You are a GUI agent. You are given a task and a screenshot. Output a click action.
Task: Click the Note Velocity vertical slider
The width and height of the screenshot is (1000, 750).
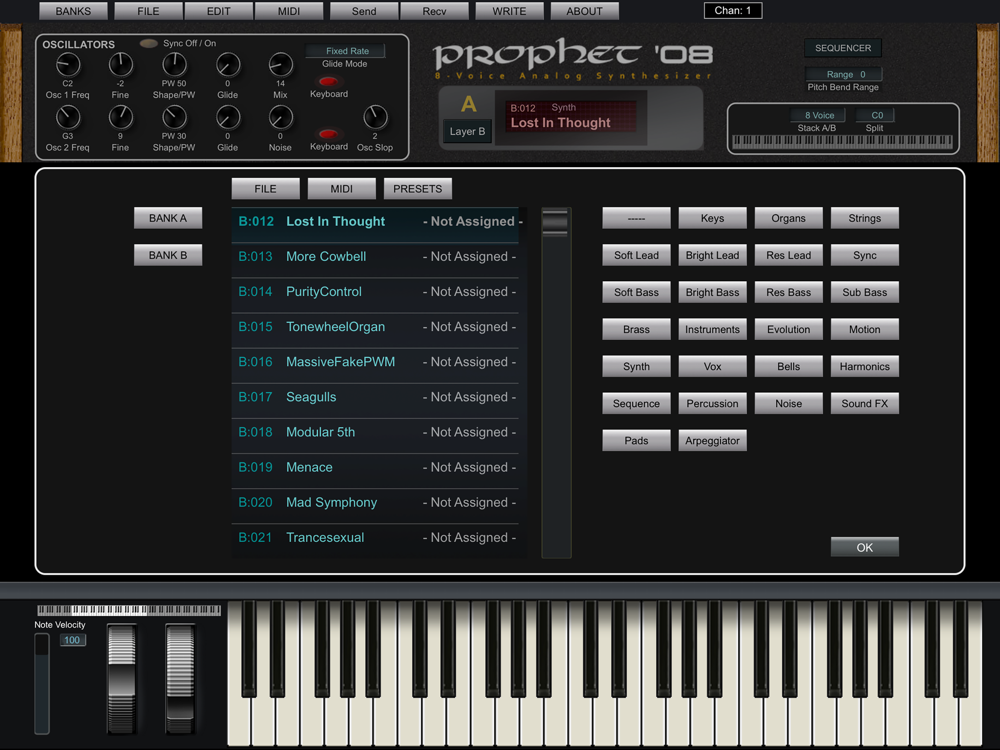41,684
